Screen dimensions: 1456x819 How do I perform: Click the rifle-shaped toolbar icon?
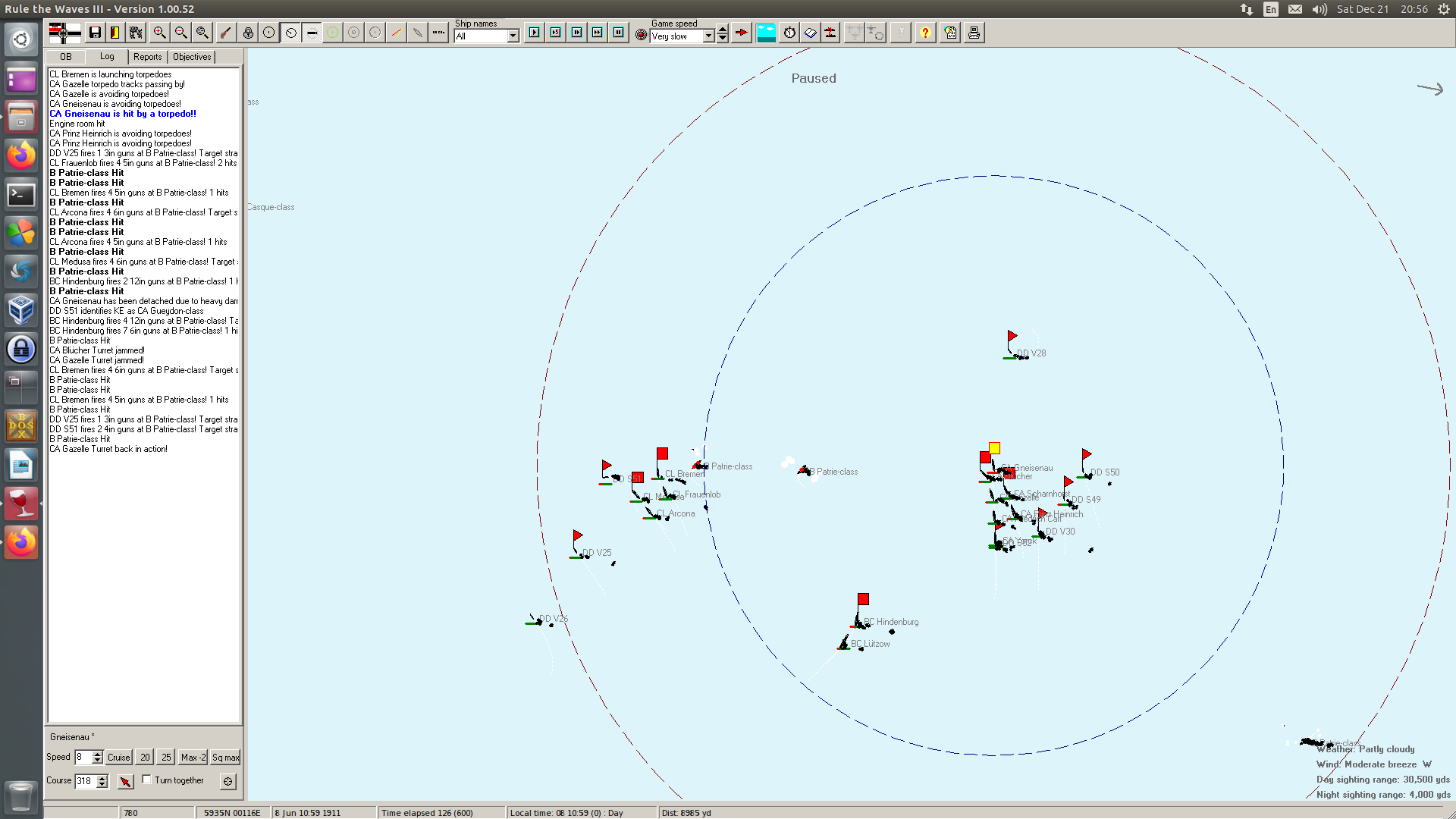click(226, 33)
